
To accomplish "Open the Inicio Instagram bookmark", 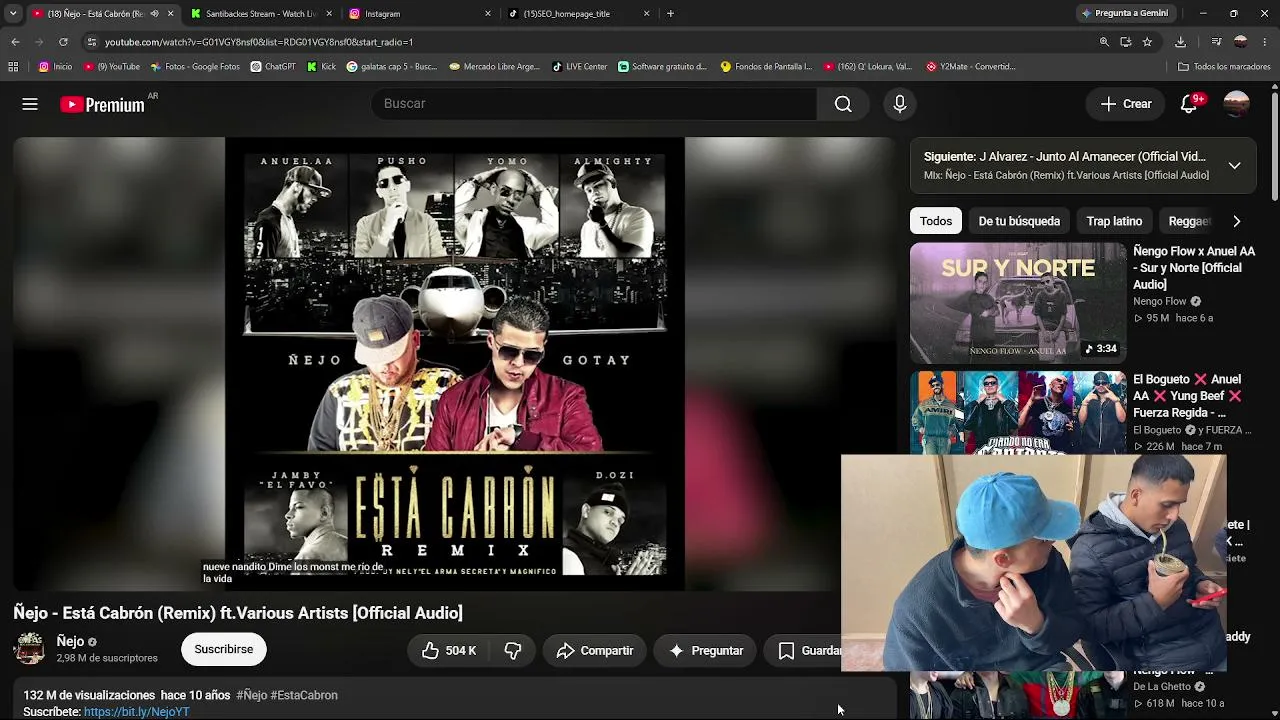I will (x=56, y=67).
